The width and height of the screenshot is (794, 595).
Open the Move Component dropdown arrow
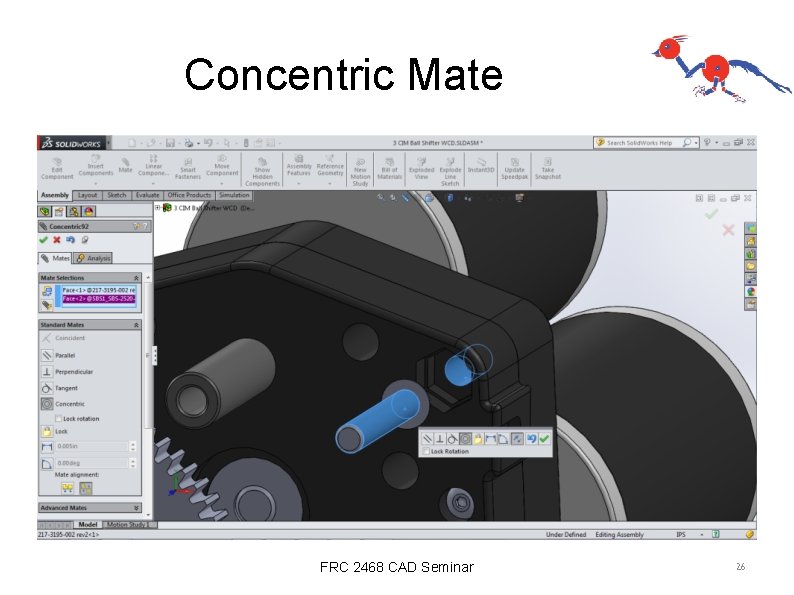(x=222, y=183)
